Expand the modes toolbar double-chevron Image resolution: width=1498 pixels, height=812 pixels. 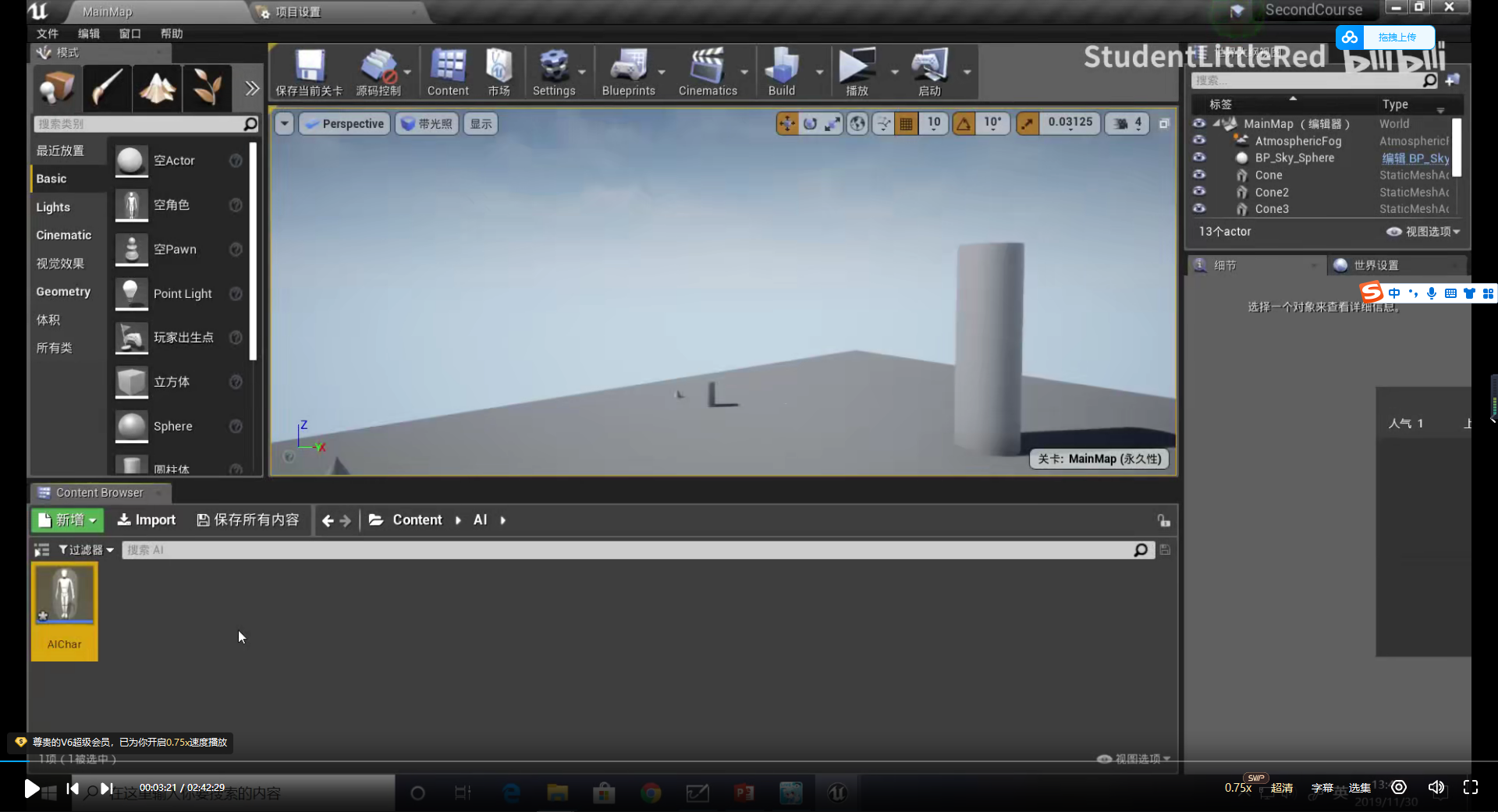pos(251,87)
